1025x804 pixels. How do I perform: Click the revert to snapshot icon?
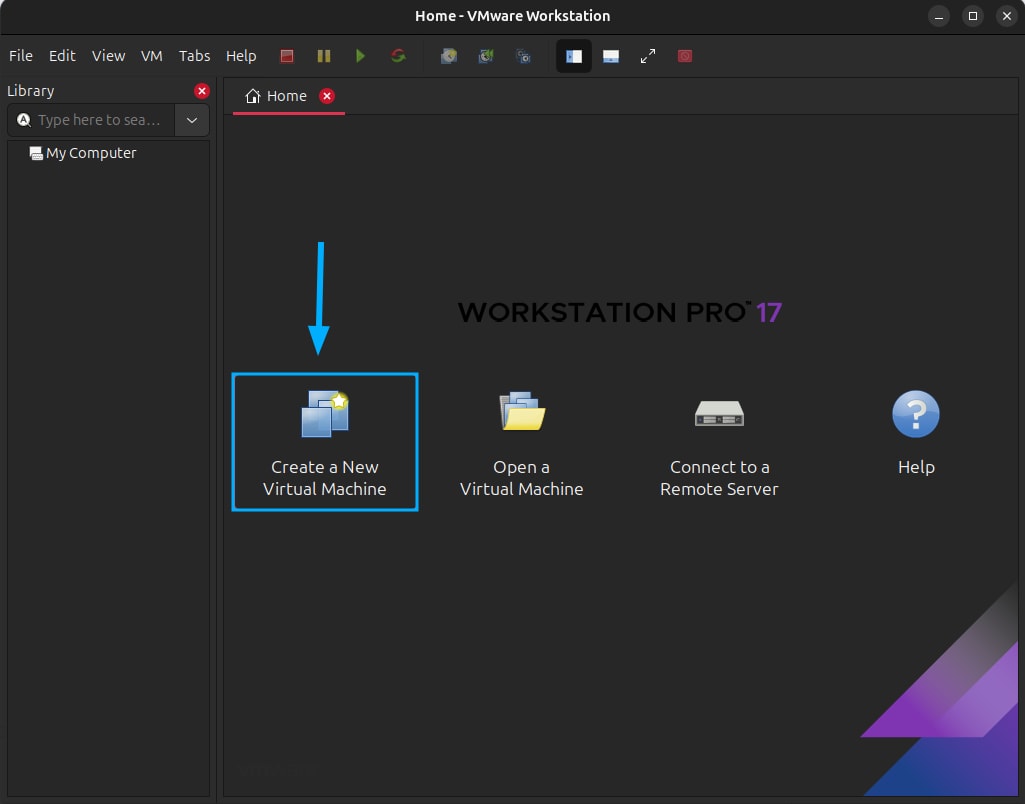coord(486,56)
